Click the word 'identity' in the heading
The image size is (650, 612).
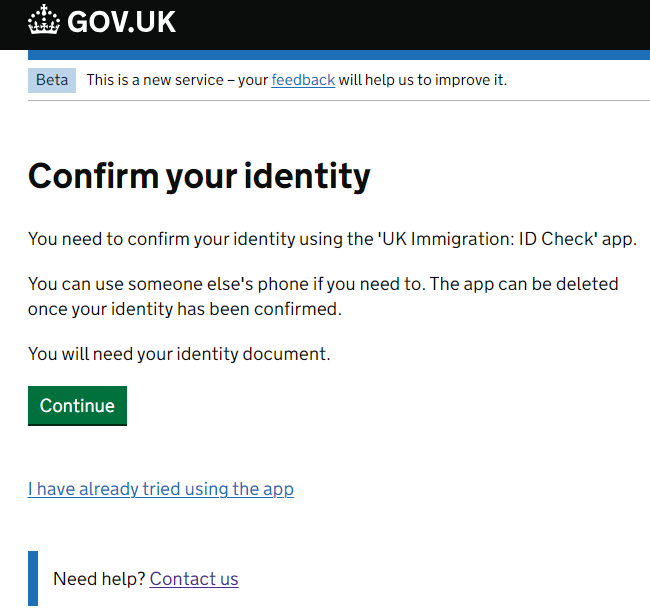click(x=307, y=177)
